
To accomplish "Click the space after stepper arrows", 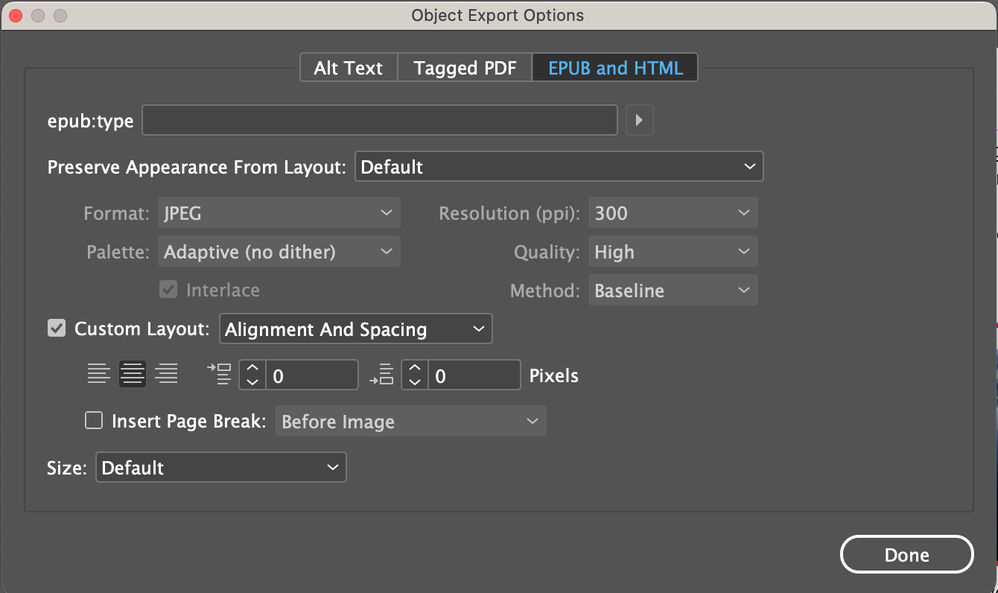I will coord(414,375).
